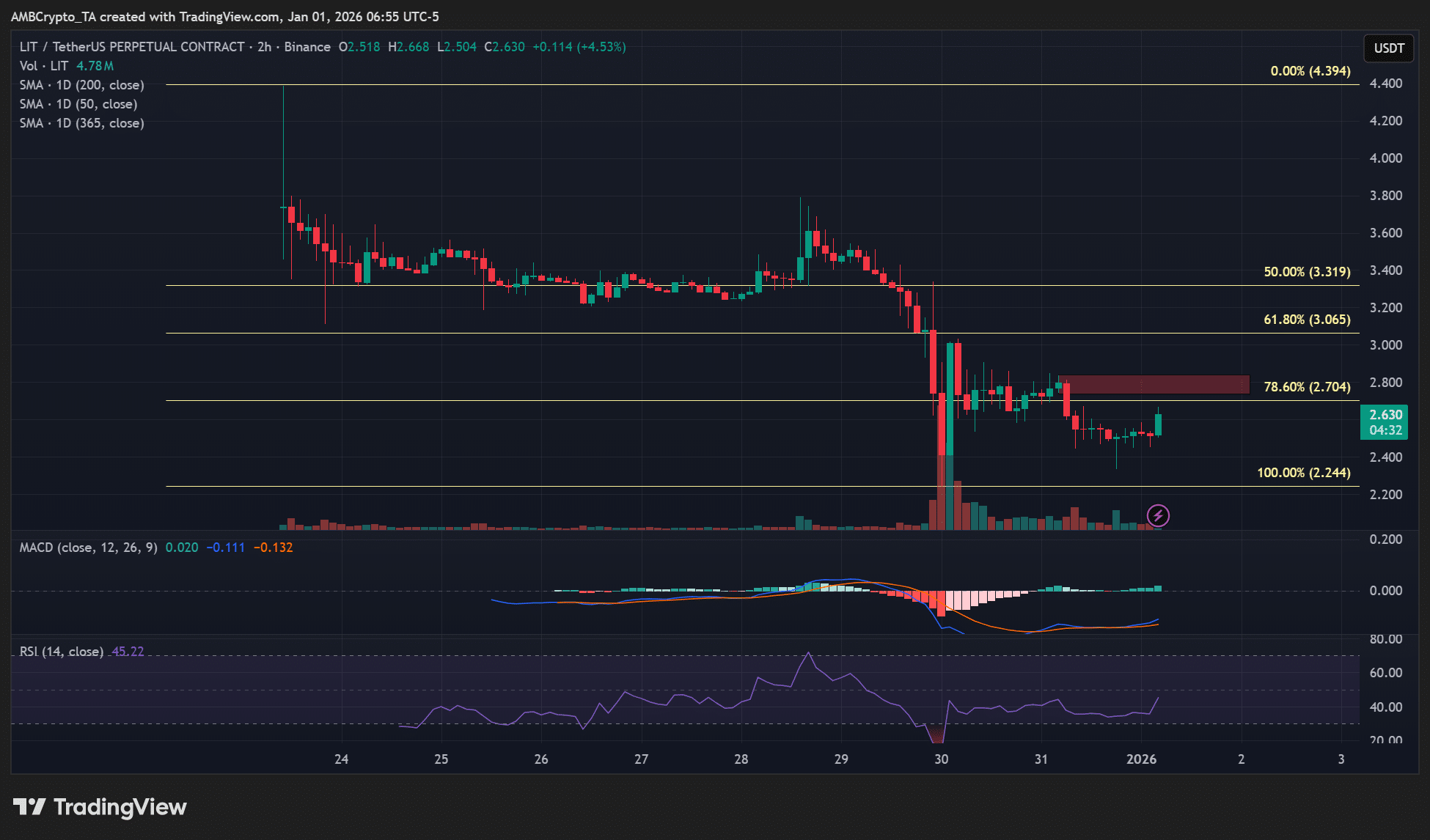Click the 50.00% (3.319) Fibonacci level label
This screenshot has height=840, width=1430.
1307,272
